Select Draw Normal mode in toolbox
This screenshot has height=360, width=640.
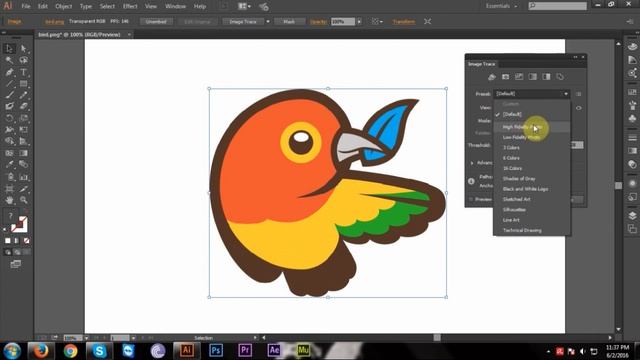[8, 252]
